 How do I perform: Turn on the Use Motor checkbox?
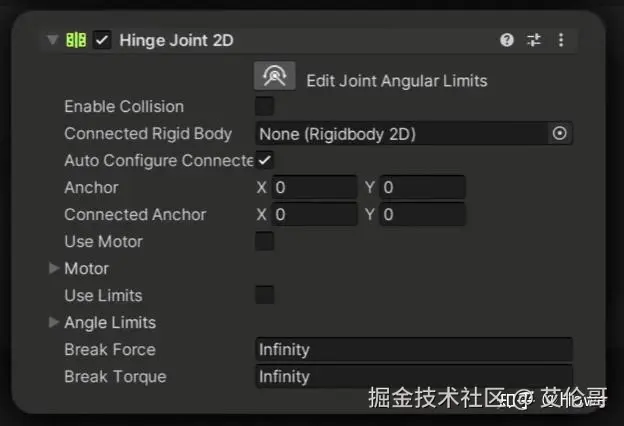pyautogui.click(x=265, y=241)
